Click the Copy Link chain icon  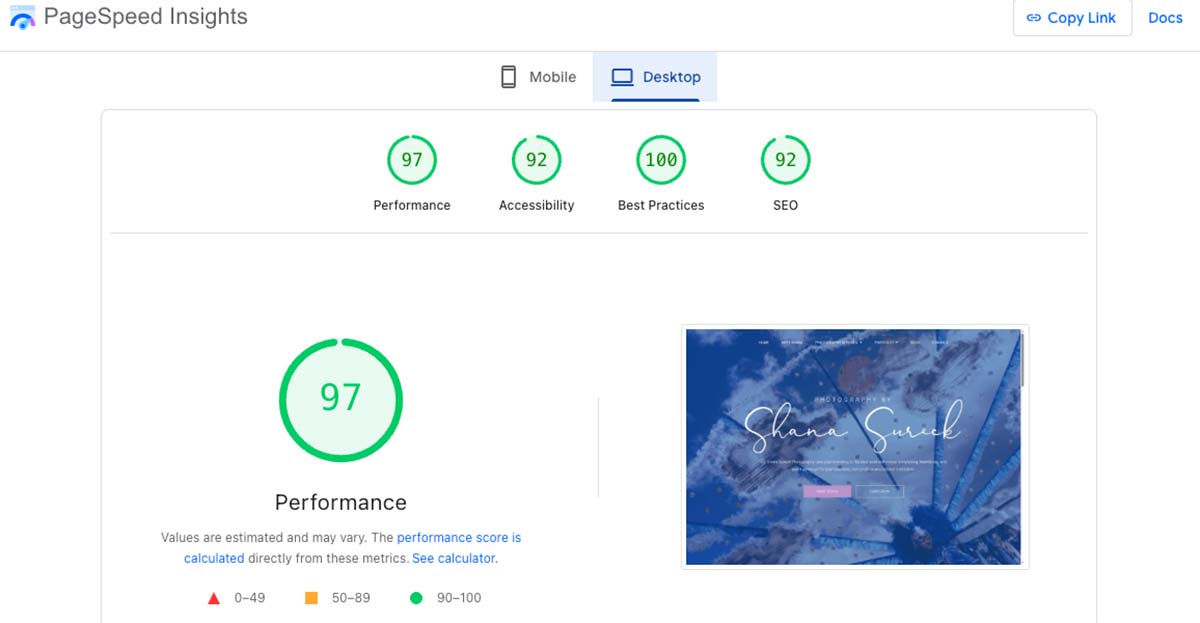click(1032, 17)
